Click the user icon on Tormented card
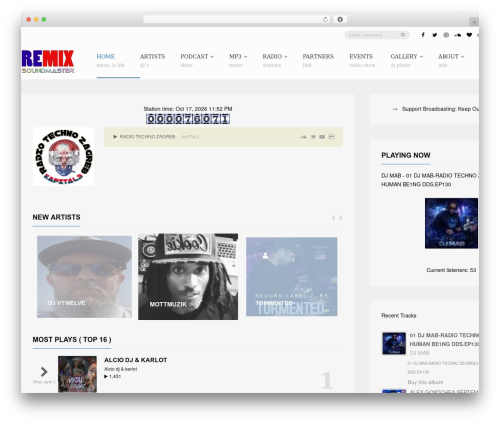The image size is (500, 423). point(265,256)
